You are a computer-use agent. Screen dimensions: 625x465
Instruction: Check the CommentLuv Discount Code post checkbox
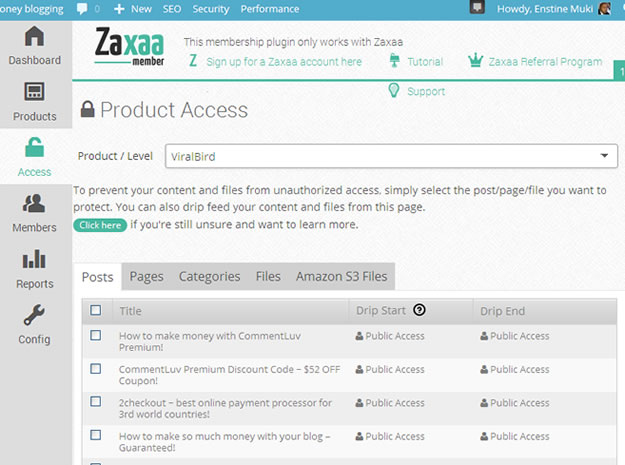point(96,369)
